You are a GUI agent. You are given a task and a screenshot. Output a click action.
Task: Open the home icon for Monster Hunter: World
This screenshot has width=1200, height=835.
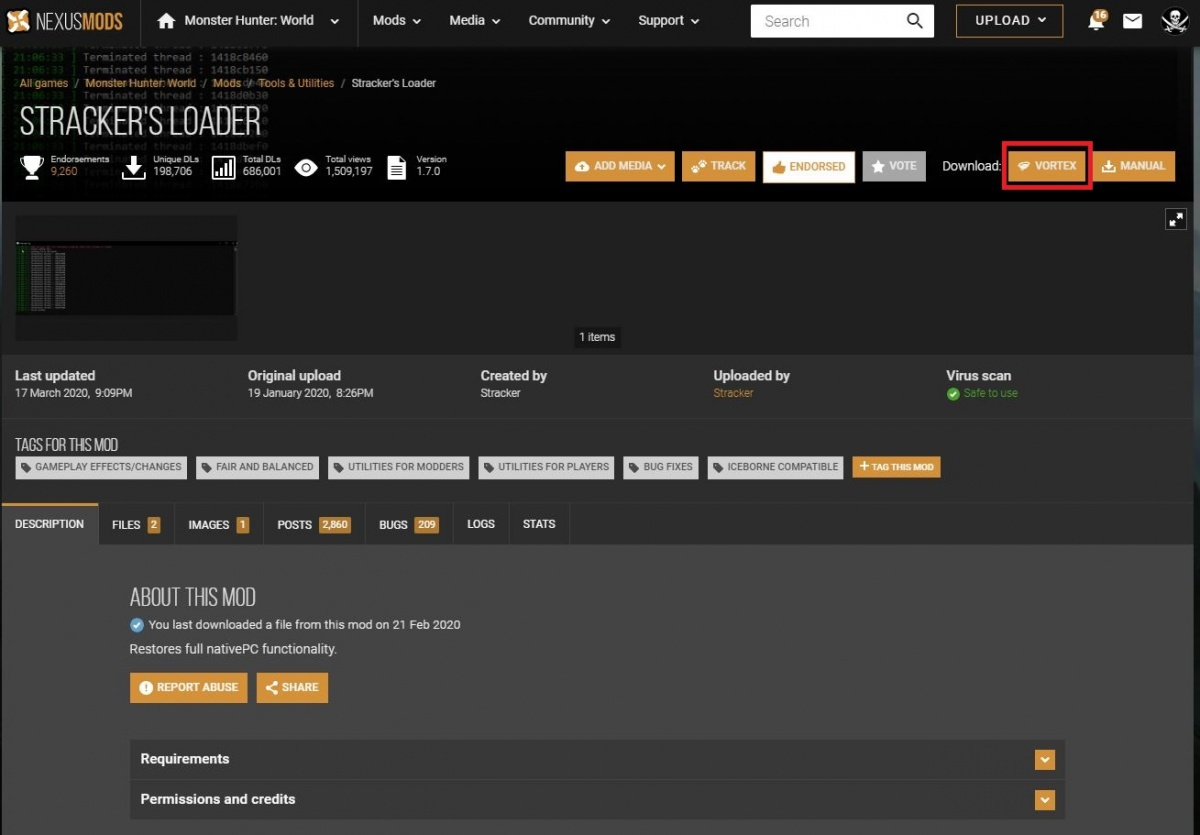[x=166, y=21]
